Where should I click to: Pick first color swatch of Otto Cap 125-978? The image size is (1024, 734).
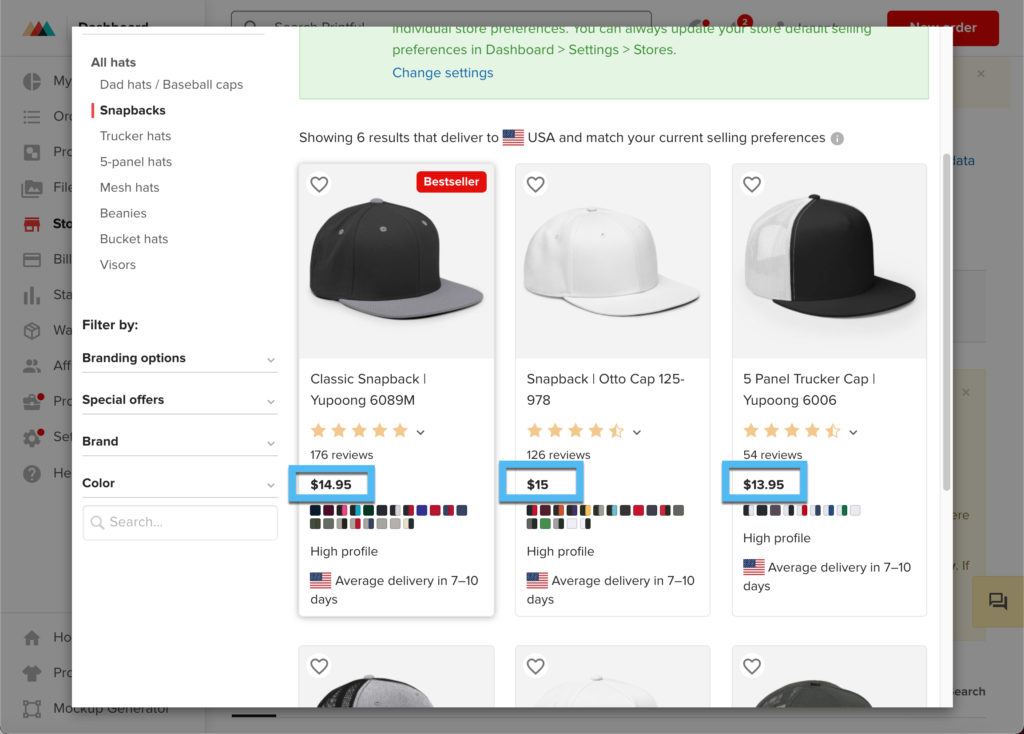click(532, 510)
